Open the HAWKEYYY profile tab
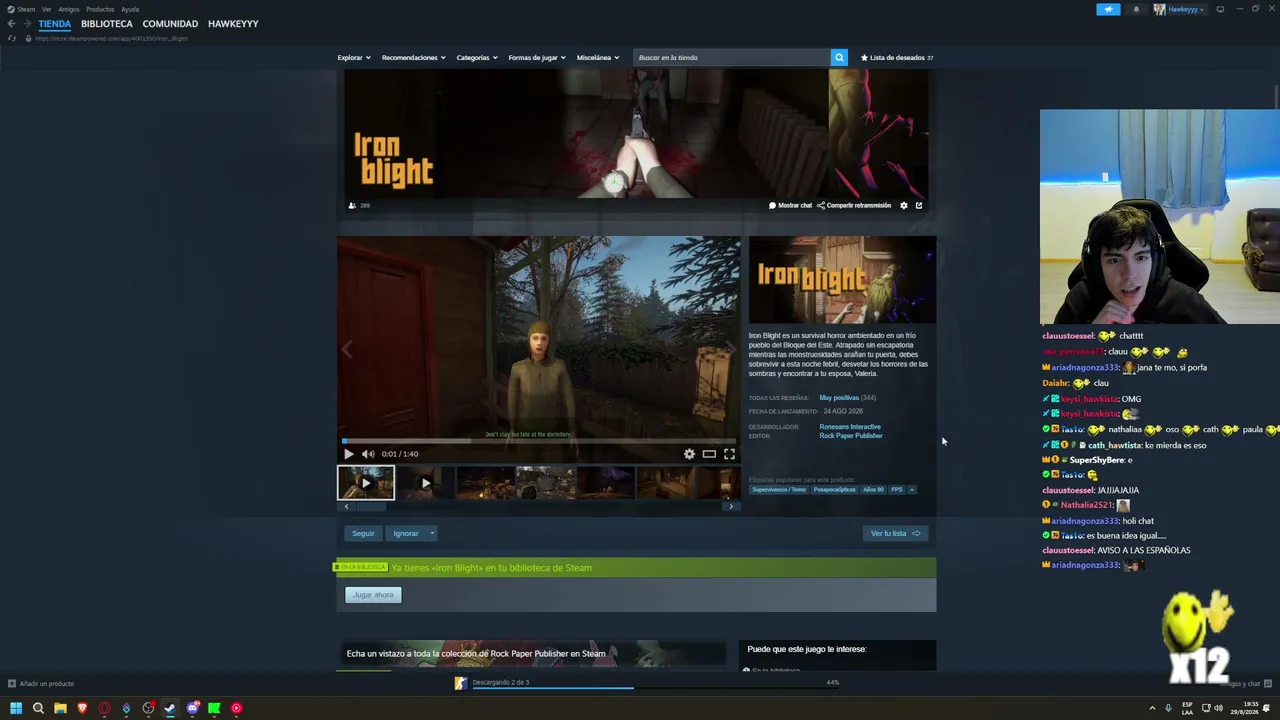Viewport: 1280px width, 720px height. [x=233, y=24]
